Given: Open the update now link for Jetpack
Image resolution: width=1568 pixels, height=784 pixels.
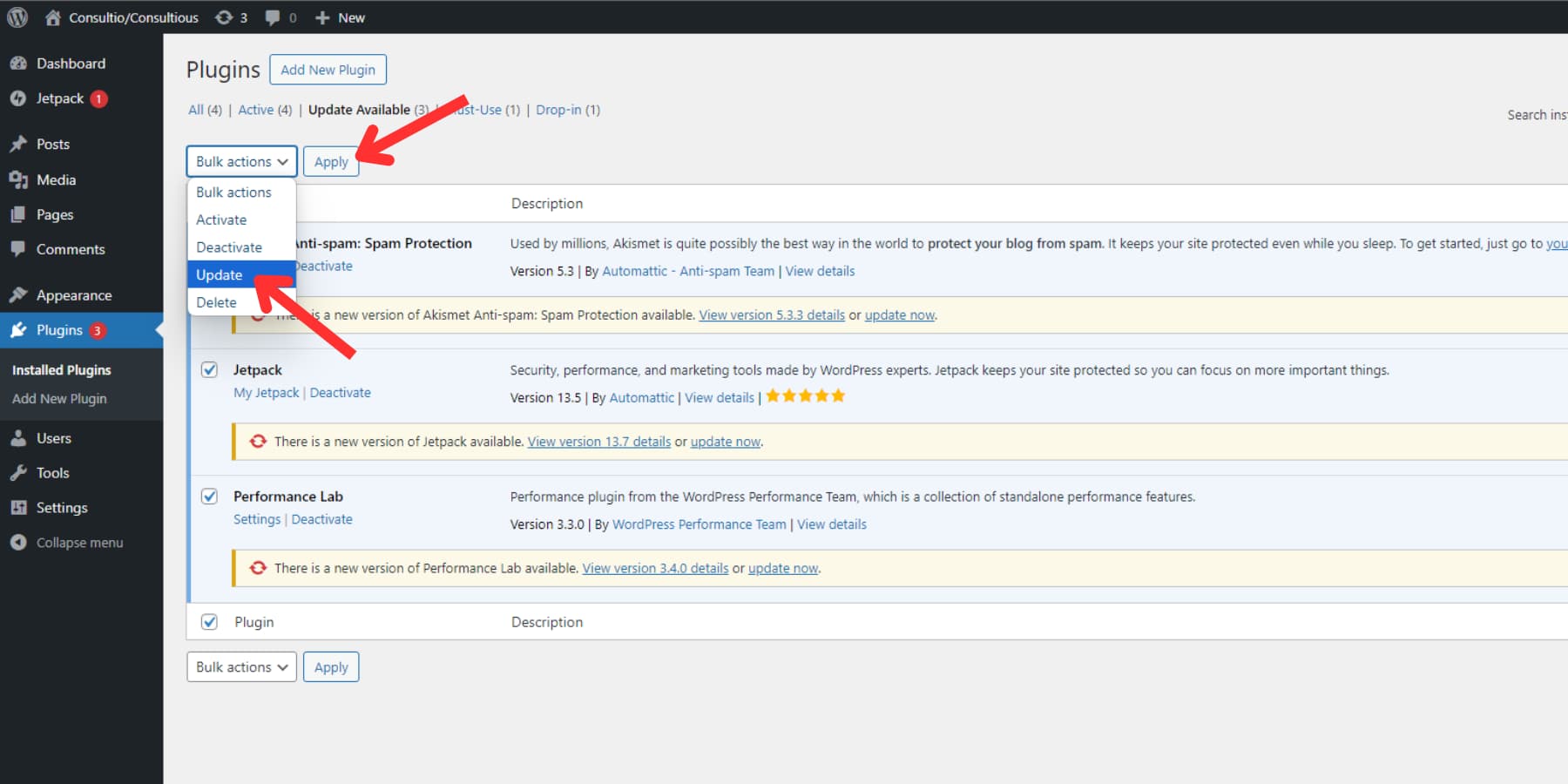Looking at the screenshot, I should [x=725, y=442].
